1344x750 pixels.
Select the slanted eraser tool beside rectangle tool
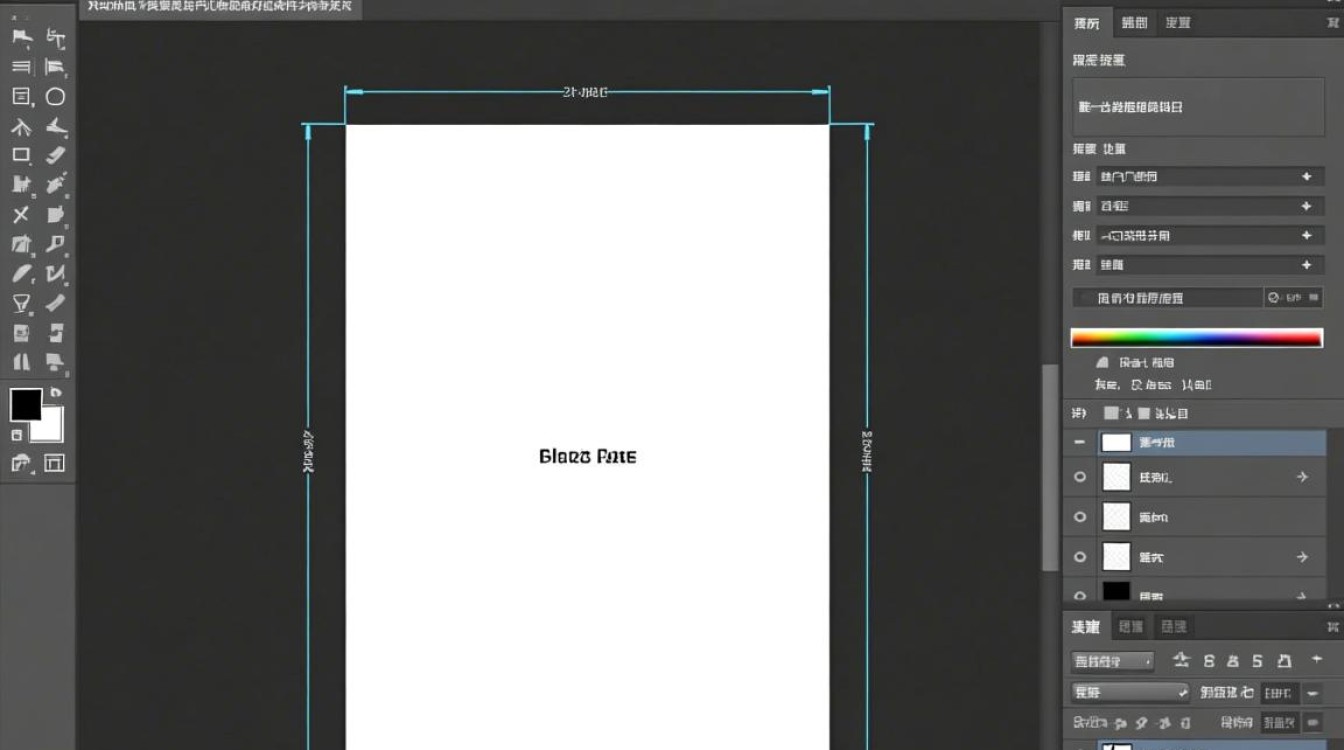pos(55,155)
